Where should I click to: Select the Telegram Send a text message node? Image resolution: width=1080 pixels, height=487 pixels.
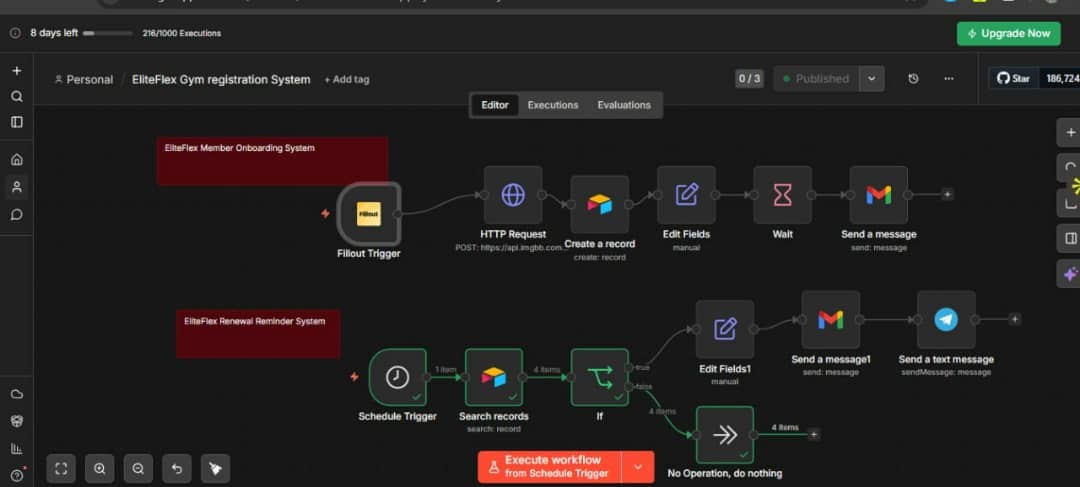[946, 320]
